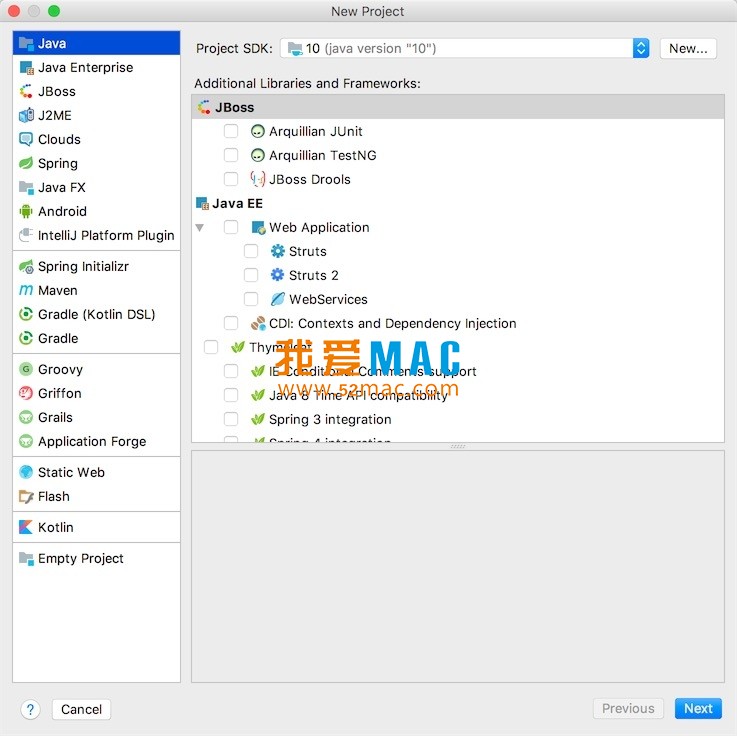This screenshot has height=736, width=737.
Task: Click the JBoss Drools icon
Action: click(258, 179)
